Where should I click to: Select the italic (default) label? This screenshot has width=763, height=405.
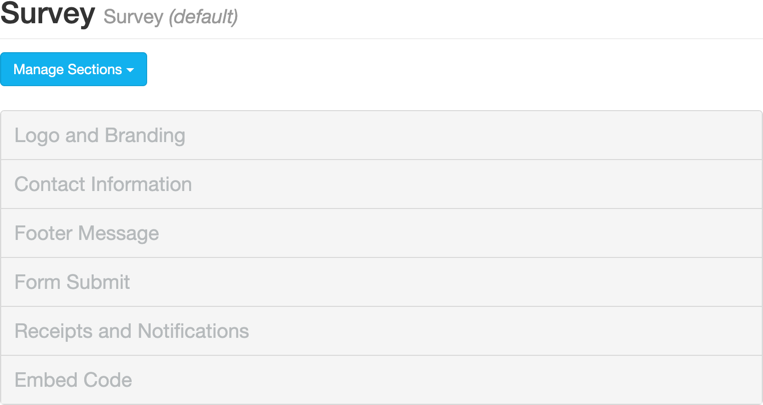[203, 17]
